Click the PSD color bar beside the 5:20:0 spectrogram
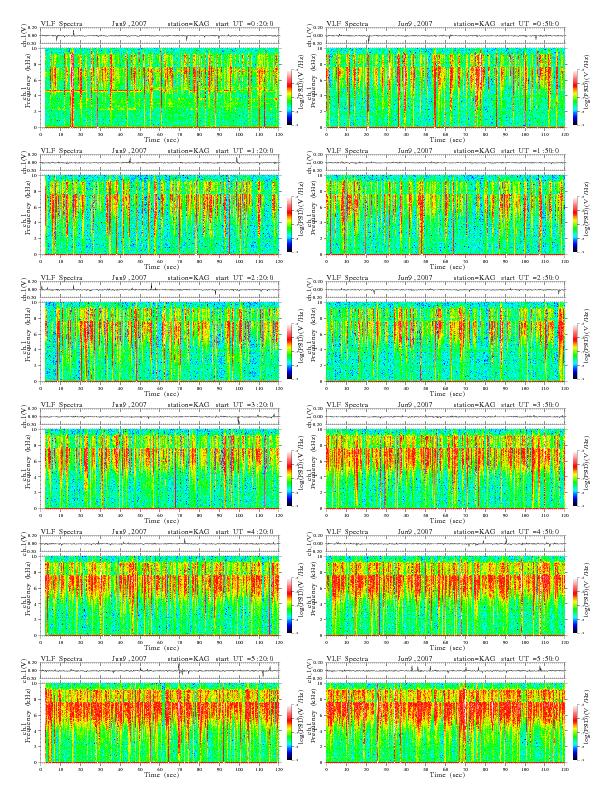The width and height of the screenshot is (612, 792). [x=289, y=732]
